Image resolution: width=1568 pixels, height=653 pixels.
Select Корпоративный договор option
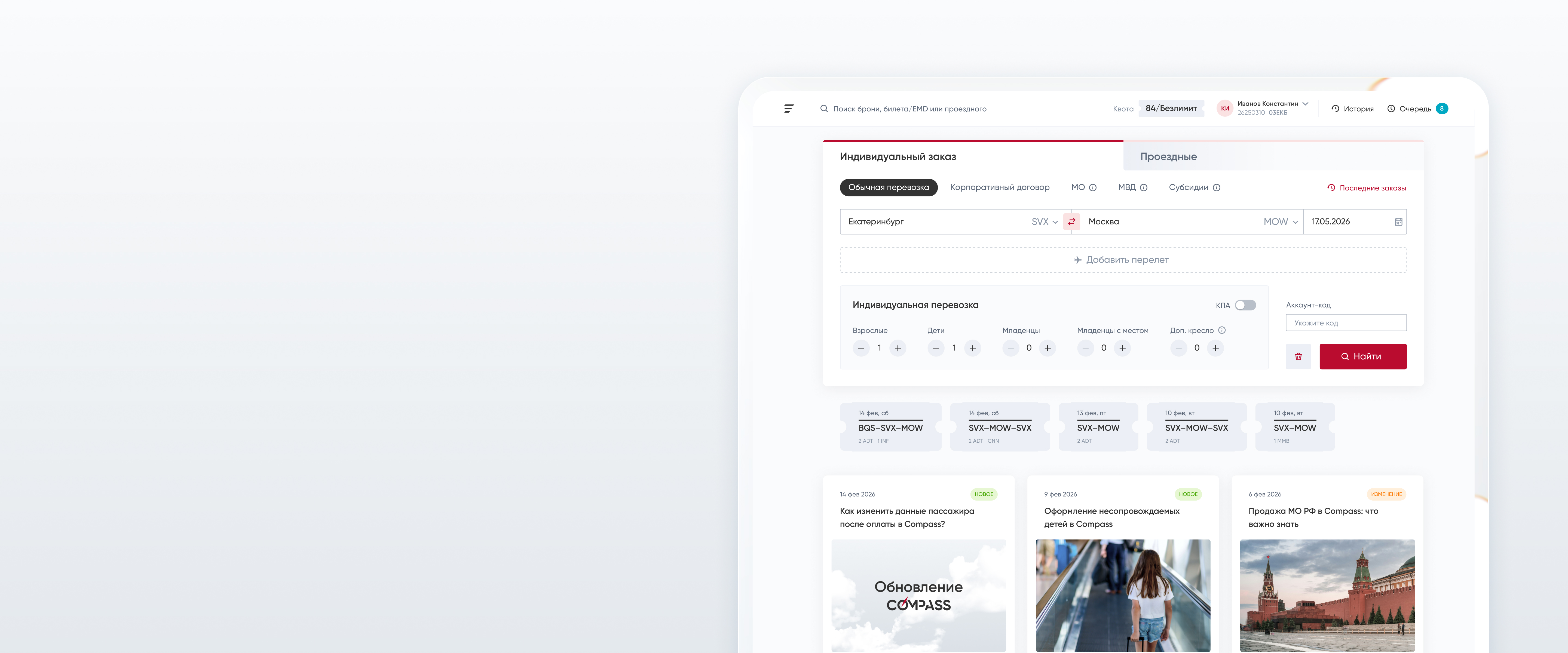click(1000, 187)
